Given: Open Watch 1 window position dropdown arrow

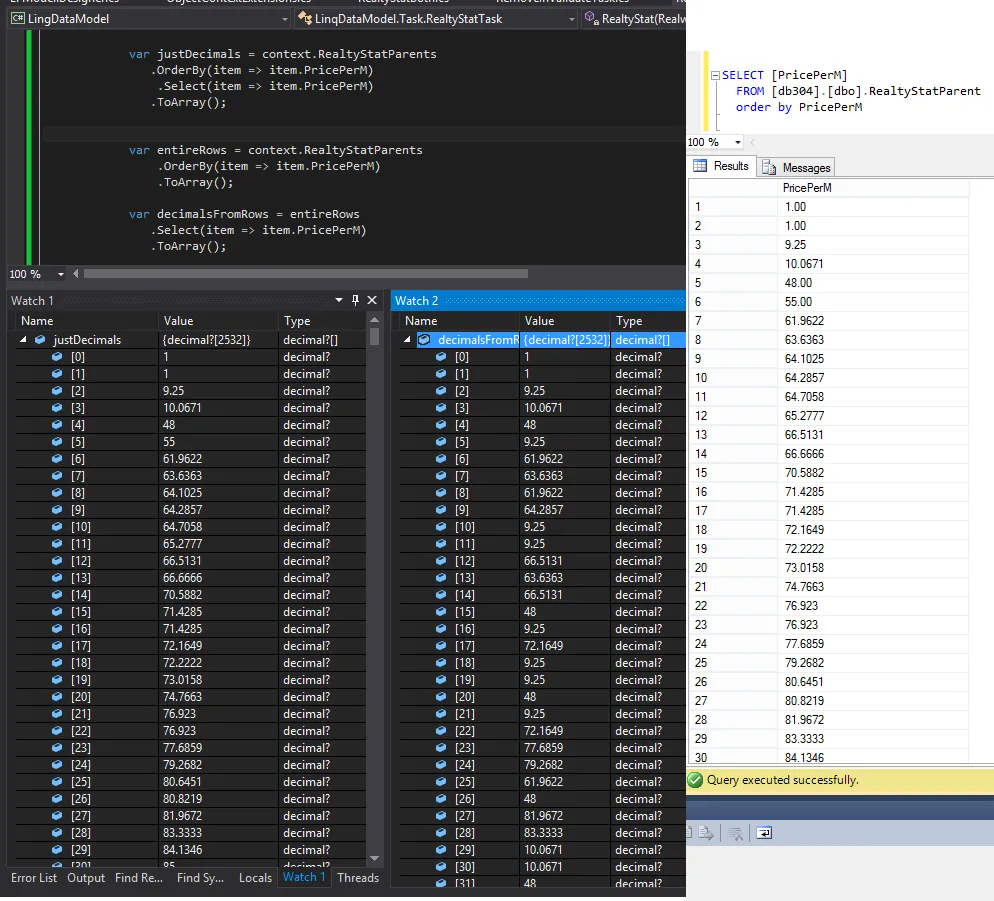Looking at the screenshot, I should click(x=338, y=300).
